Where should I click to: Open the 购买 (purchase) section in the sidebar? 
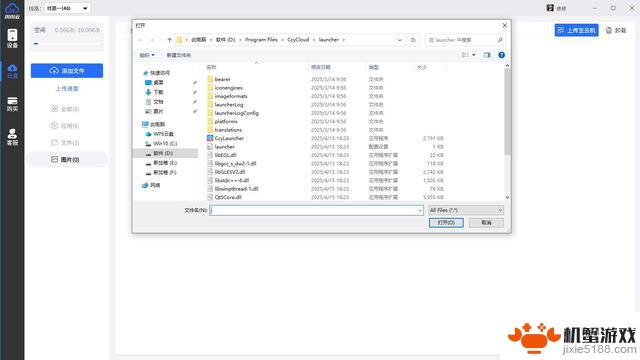[x=12, y=104]
